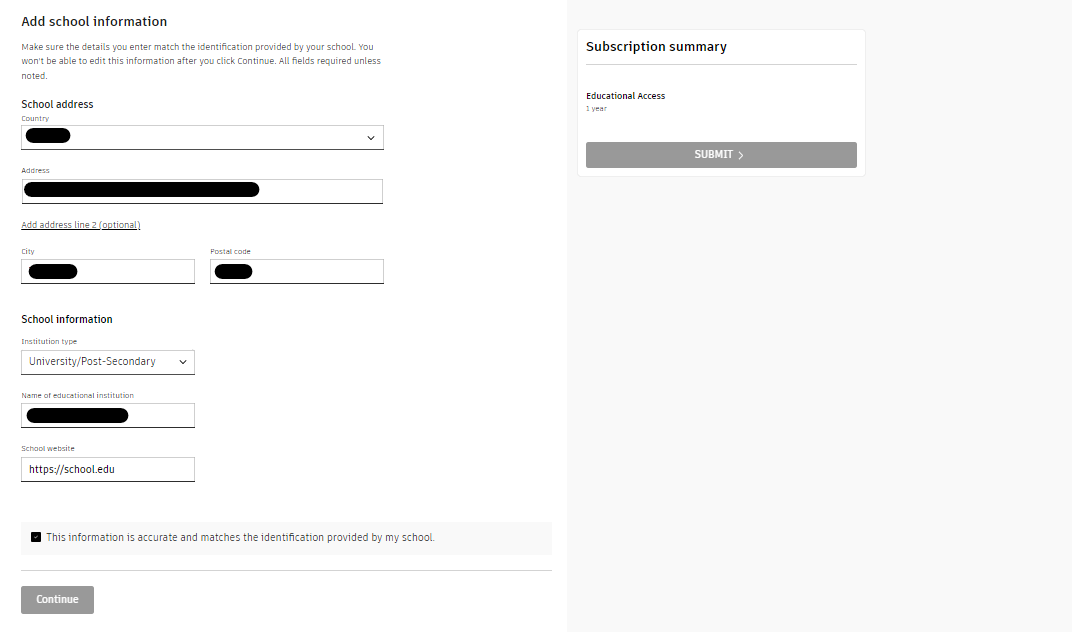
Task: Focus the Name of educational institution field
Action: coord(107,415)
